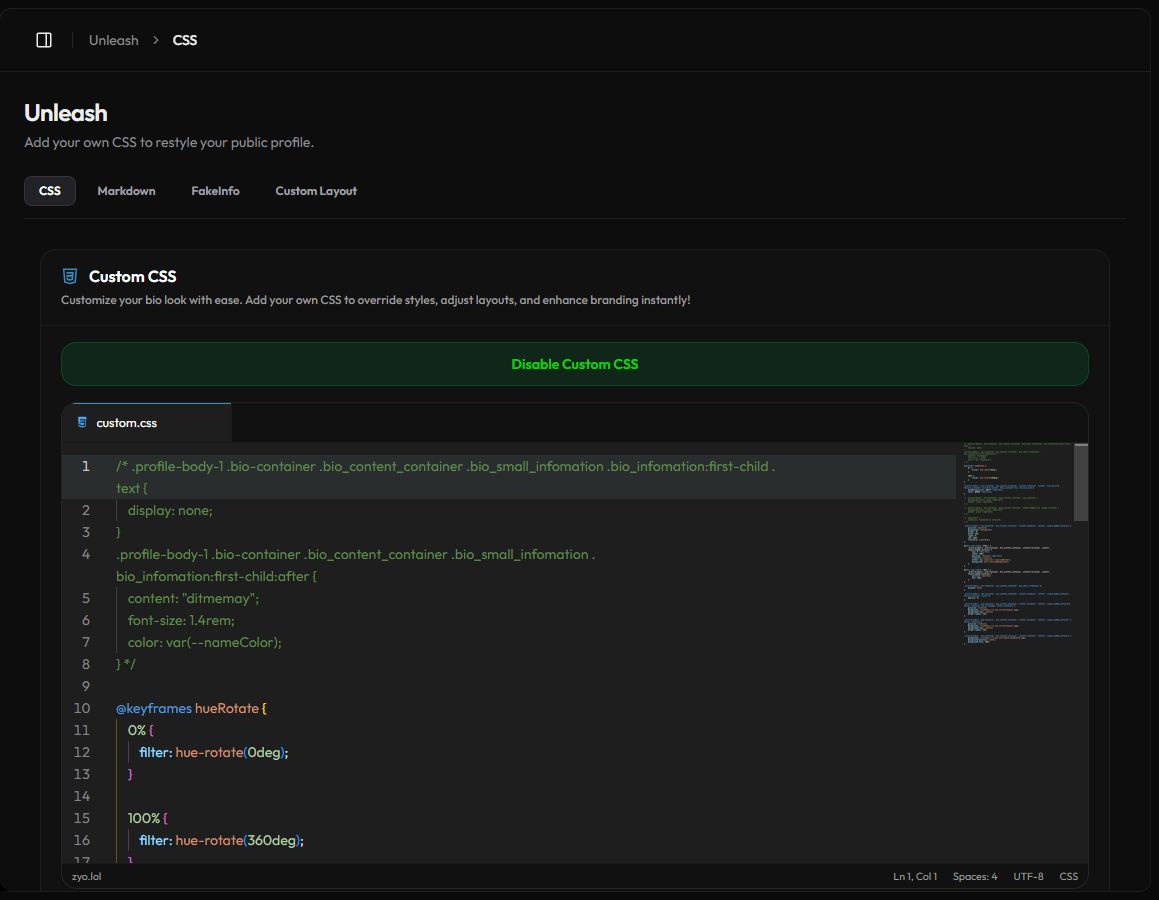
Task: Click the CSS file icon on custom.css tab
Action: 82,422
